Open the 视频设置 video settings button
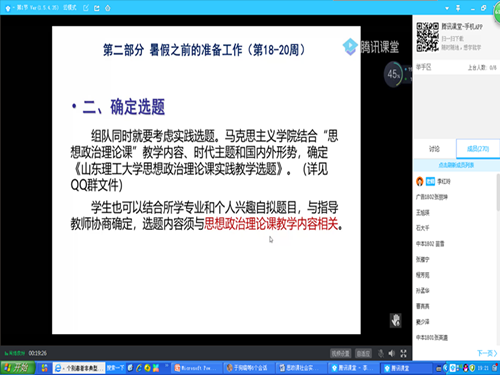The width and height of the screenshot is (500, 375). (x=340, y=353)
